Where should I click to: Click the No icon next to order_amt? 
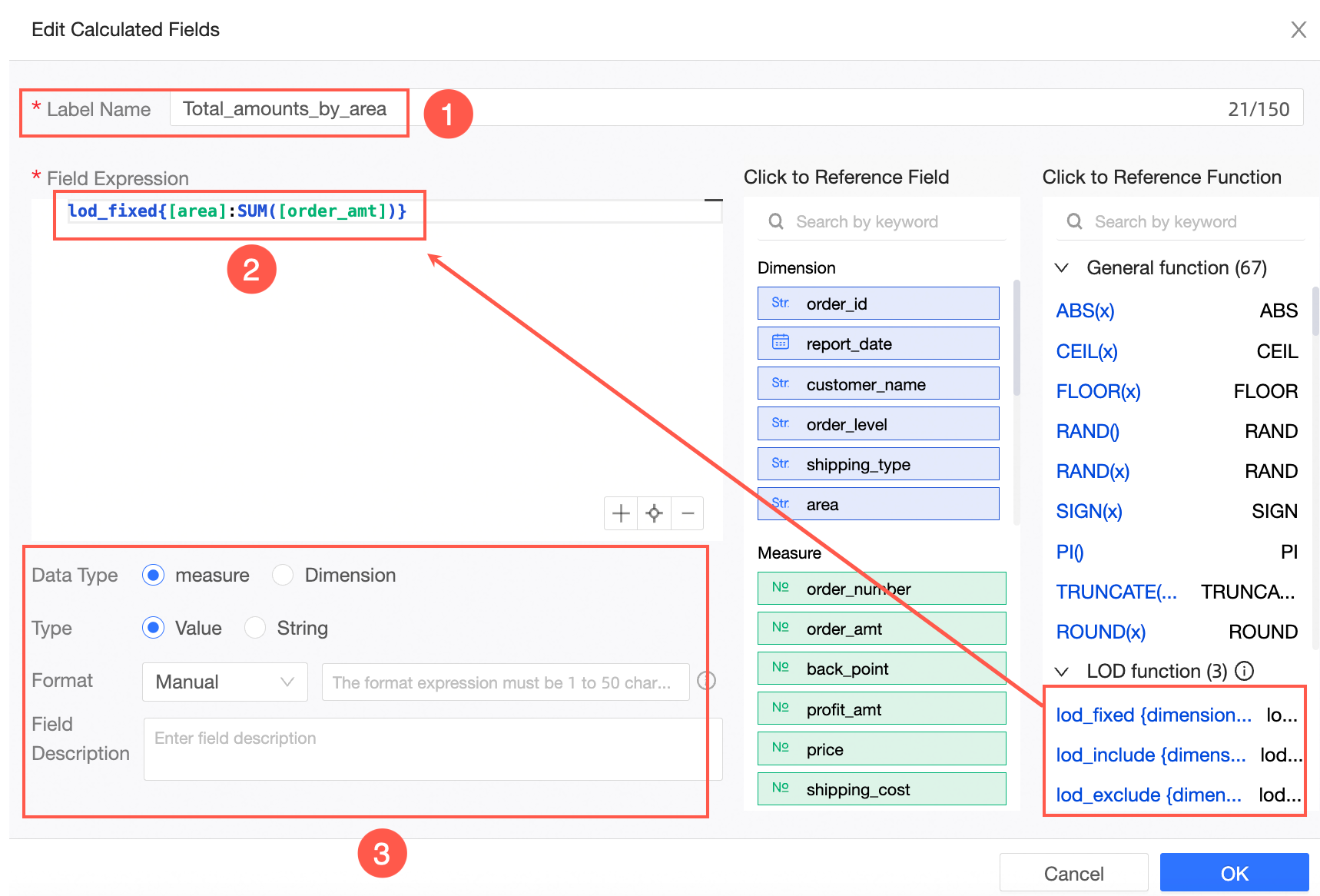point(781,627)
